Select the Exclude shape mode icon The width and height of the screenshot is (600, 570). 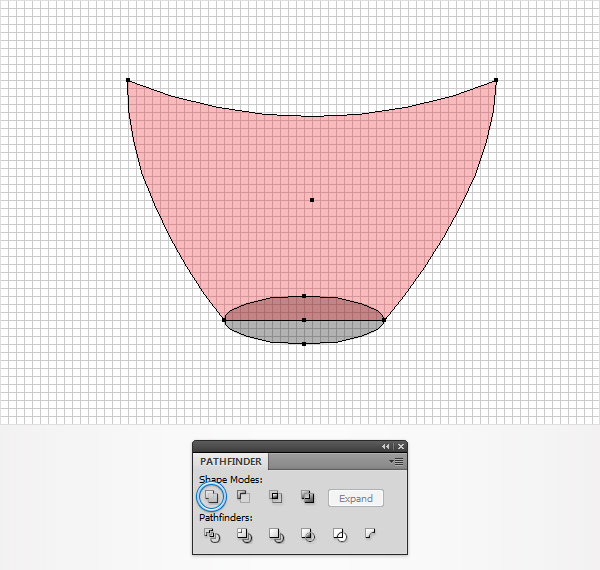pyautogui.click(x=308, y=497)
